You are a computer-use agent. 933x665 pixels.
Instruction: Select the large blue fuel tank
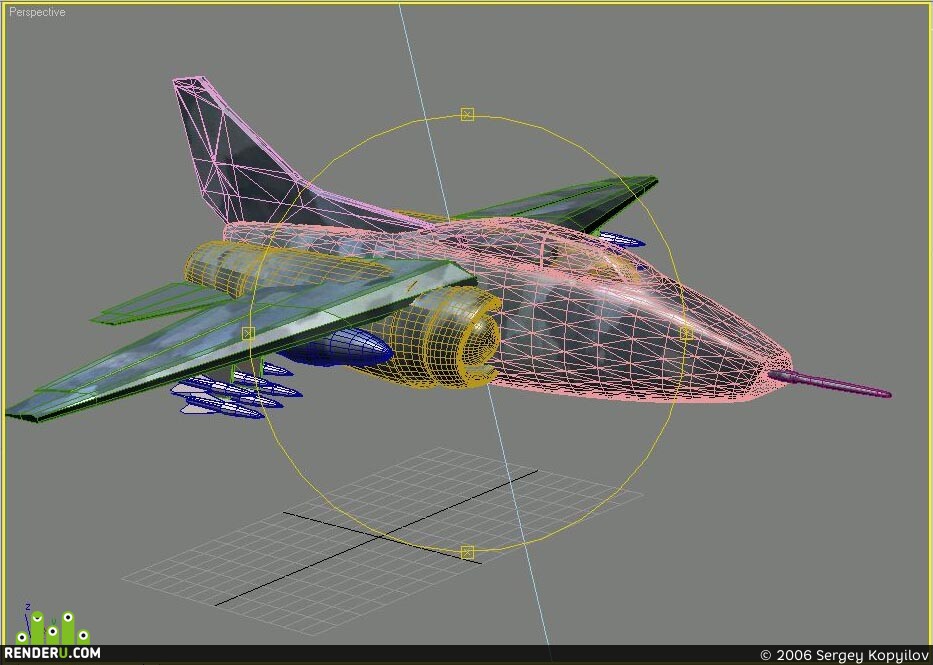336,348
